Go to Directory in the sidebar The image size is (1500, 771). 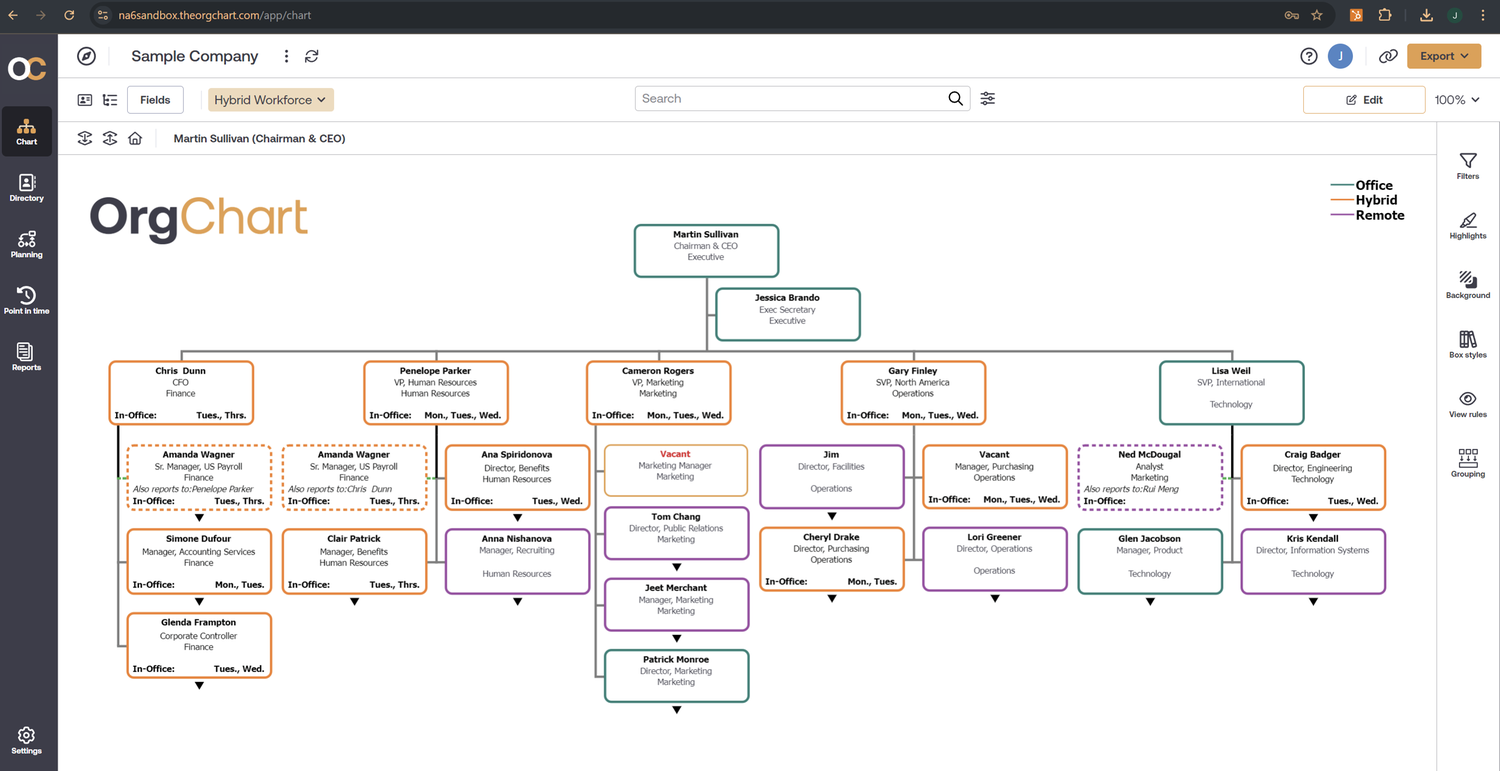click(x=27, y=187)
